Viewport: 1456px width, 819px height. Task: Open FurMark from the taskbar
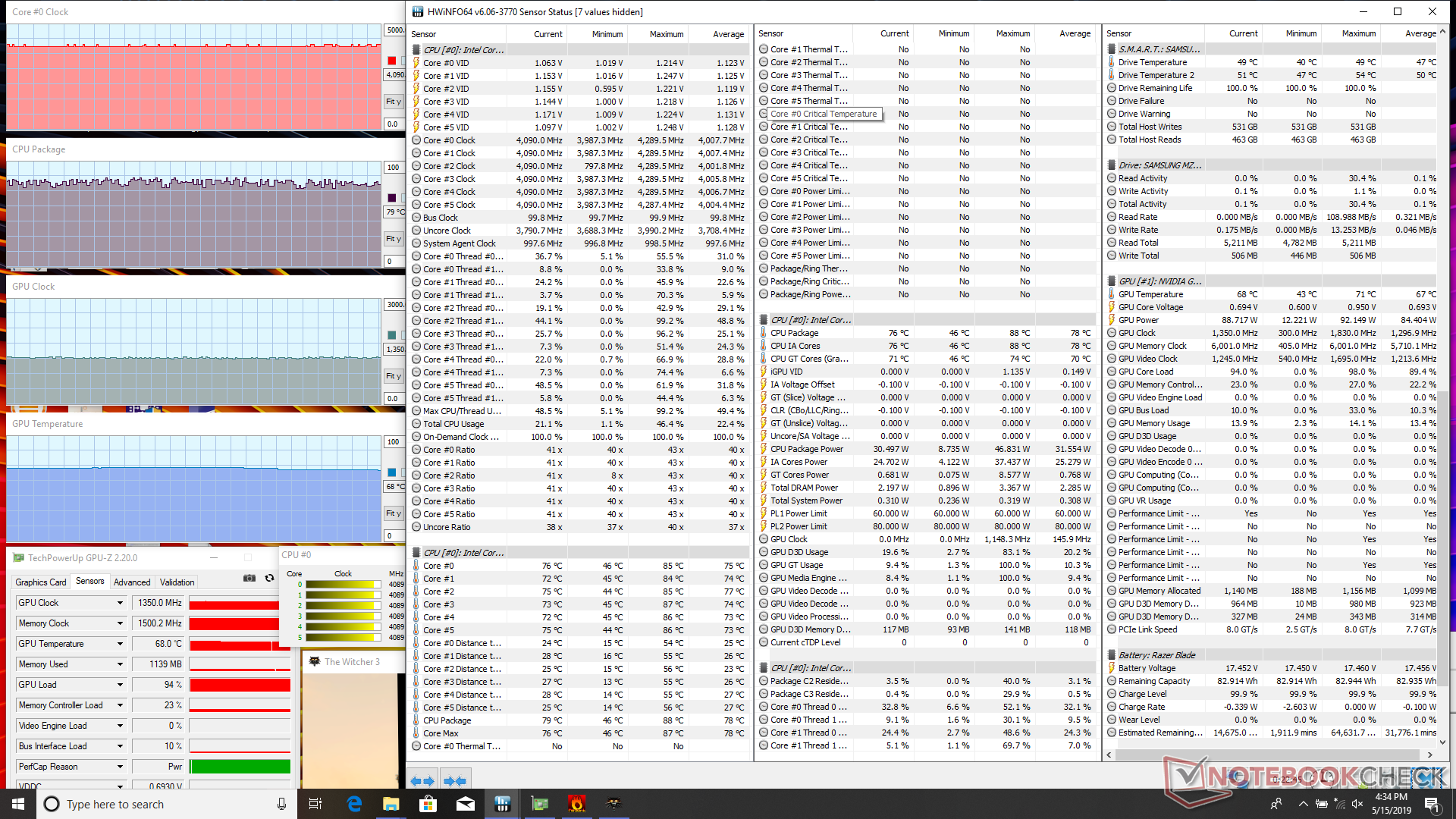click(576, 804)
